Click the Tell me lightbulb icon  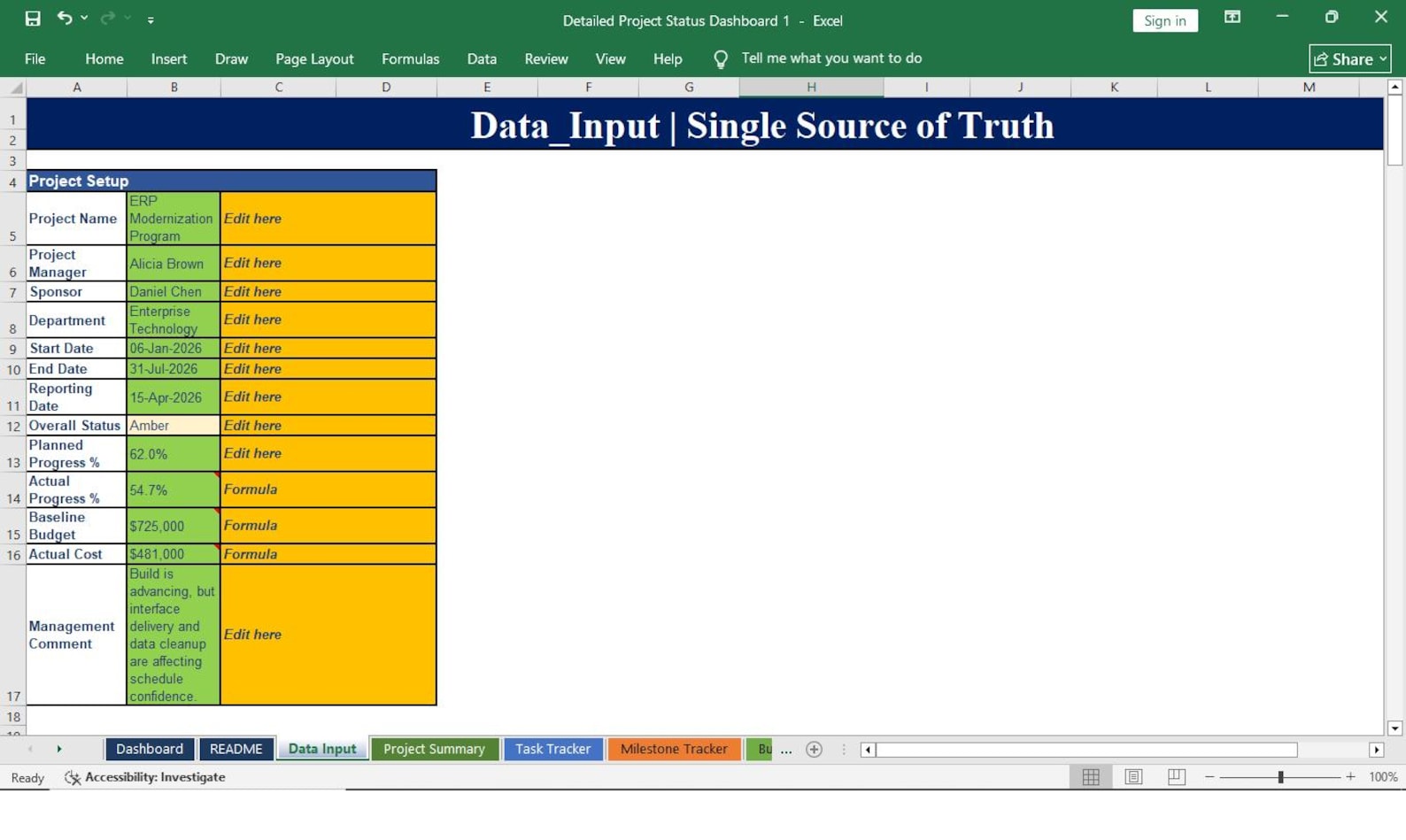[x=721, y=59]
